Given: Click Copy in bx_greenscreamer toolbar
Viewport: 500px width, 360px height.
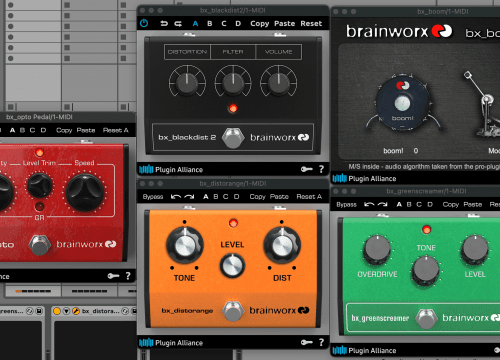Looking at the screenshot, I should (451, 204).
